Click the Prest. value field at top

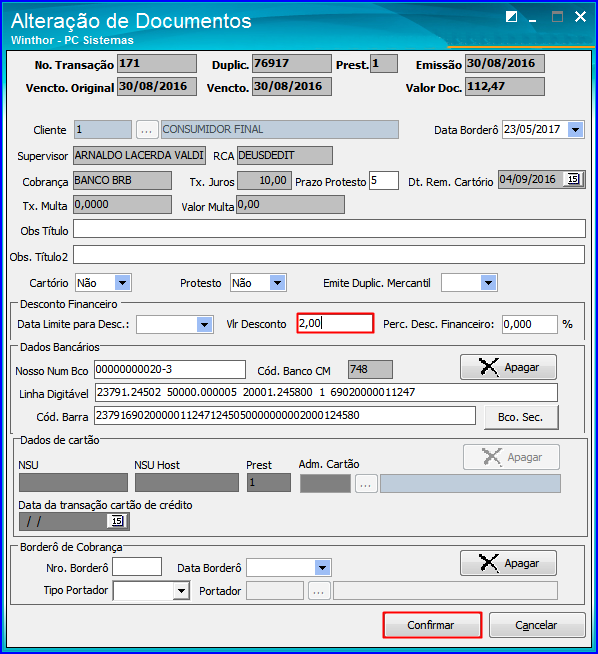point(384,63)
